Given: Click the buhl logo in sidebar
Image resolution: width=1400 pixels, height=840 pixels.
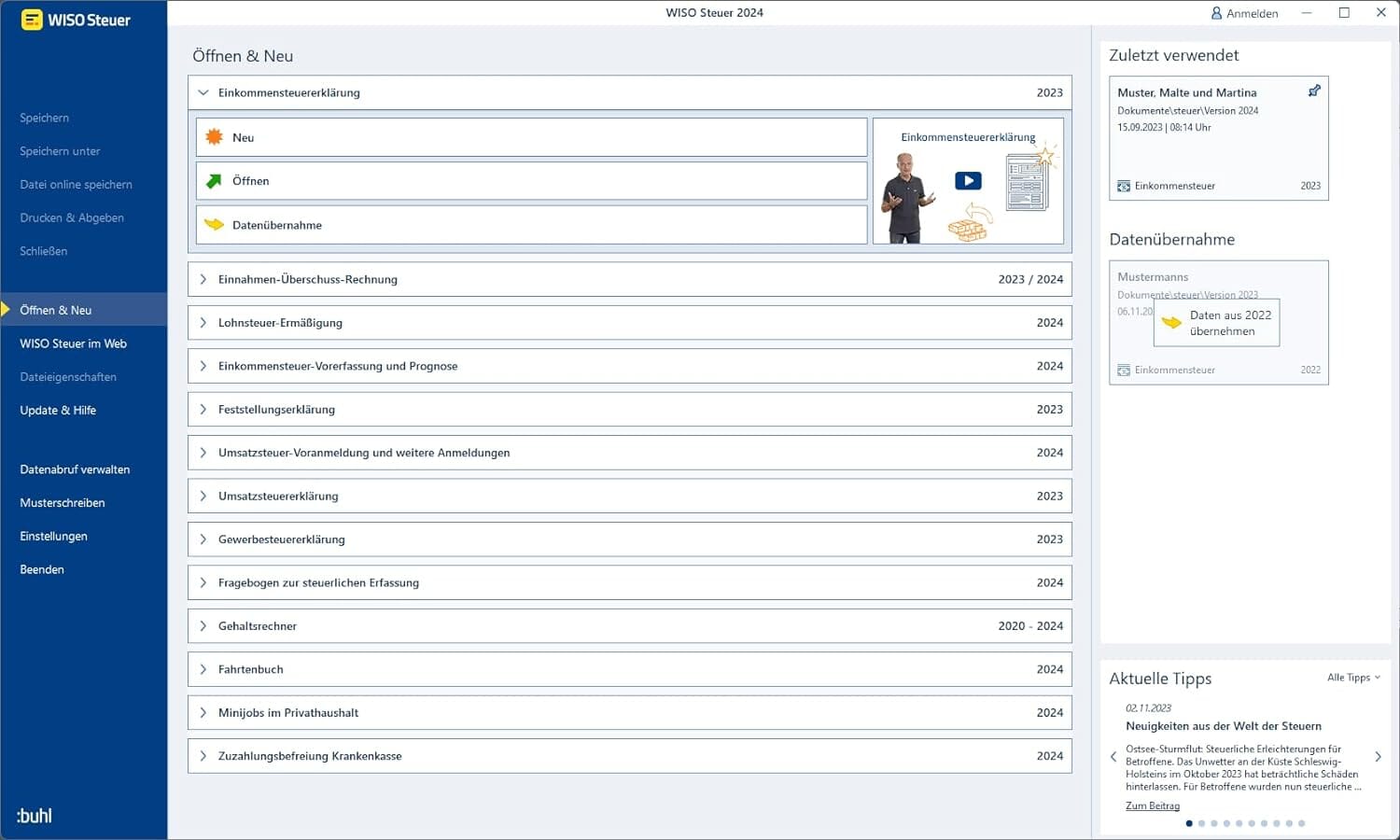Looking at the screenshot, I should (x=35, y=816).
